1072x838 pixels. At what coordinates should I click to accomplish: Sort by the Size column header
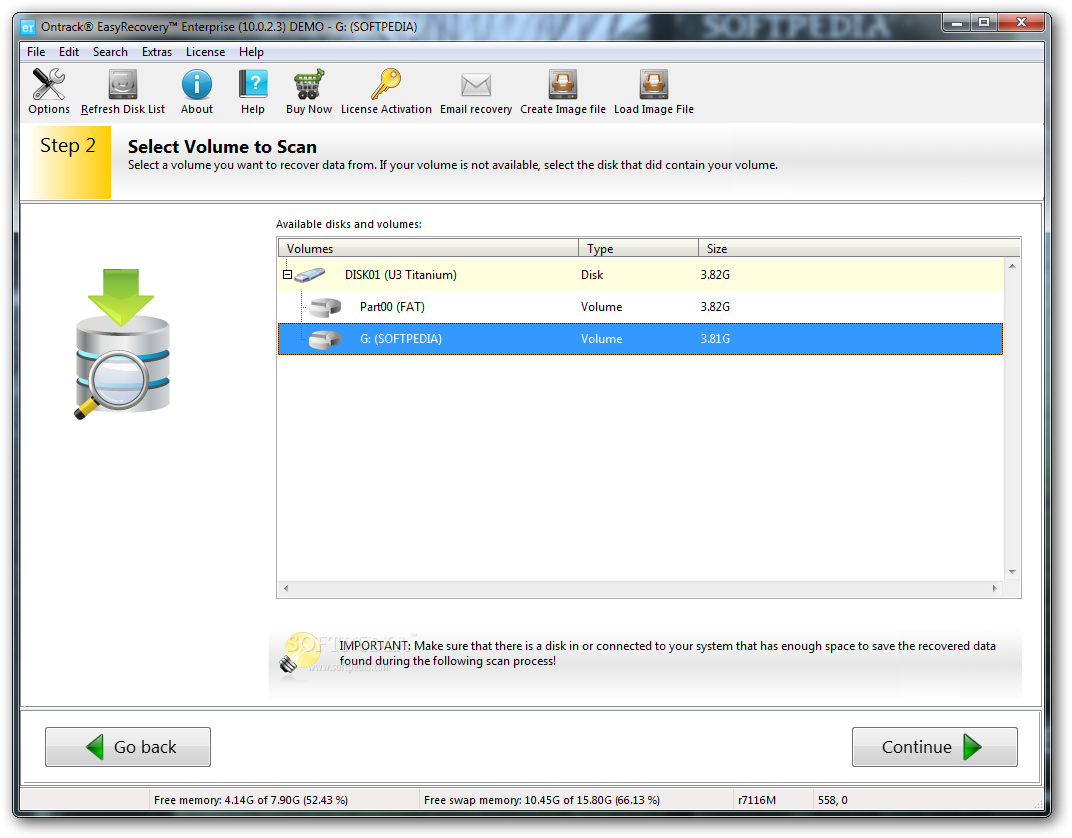click(x=859, y=249)
